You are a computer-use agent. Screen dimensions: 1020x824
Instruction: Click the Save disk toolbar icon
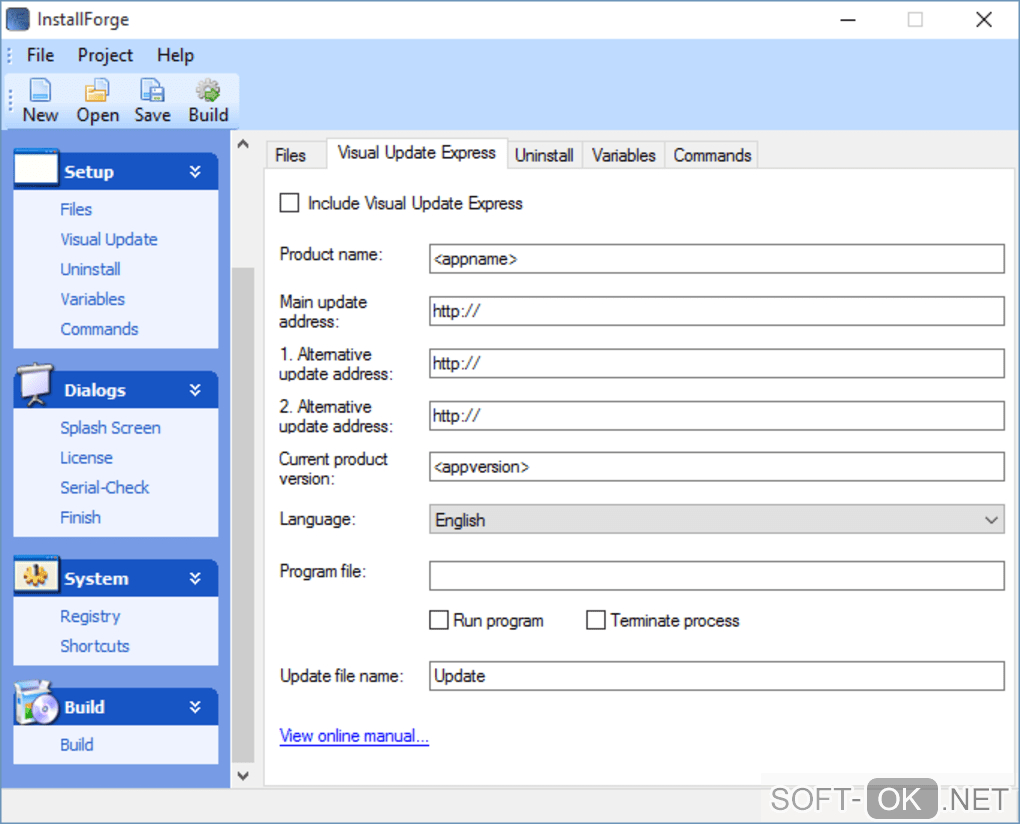(x=152, y=92)
